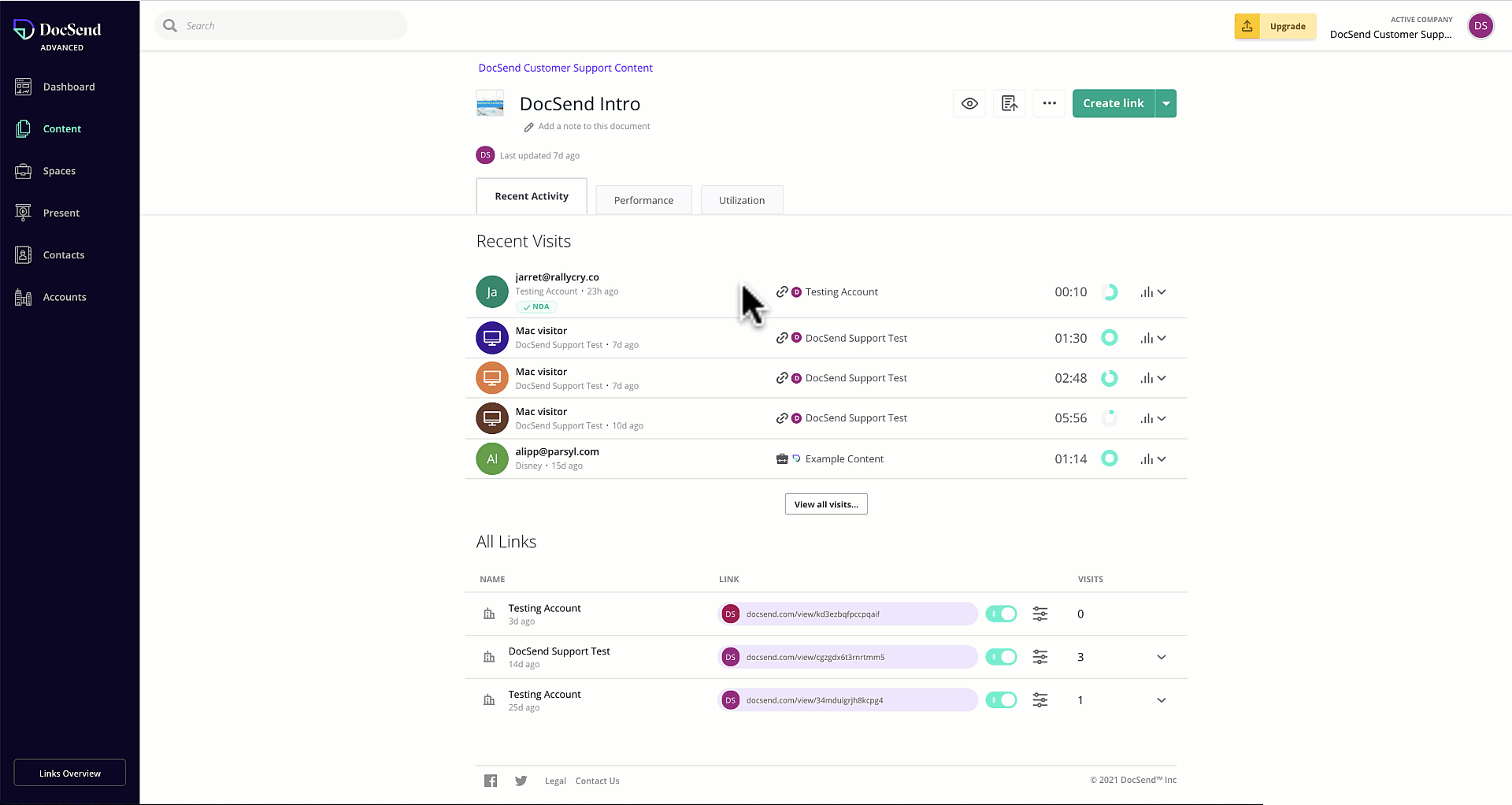Click the NDA badge under jarret@rallycry.co

coord(536,307)
